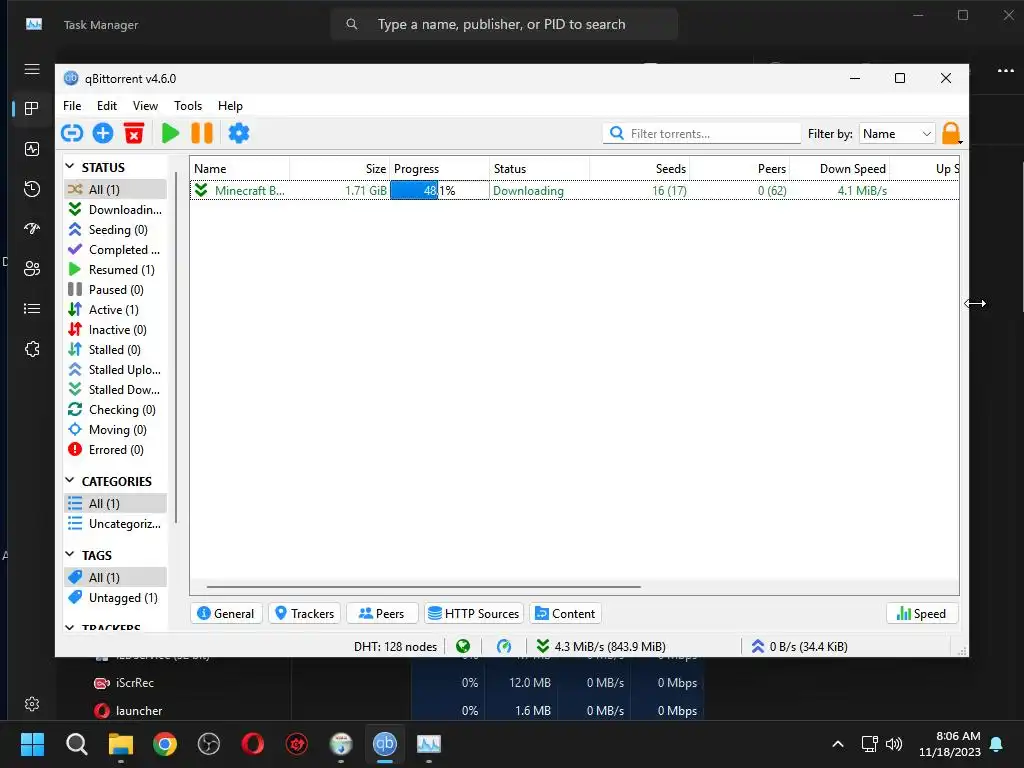Select the Downloading status filter
The height and width of the screenshot is (768, 1024).
pyautogui.click(x=116, y=210)
